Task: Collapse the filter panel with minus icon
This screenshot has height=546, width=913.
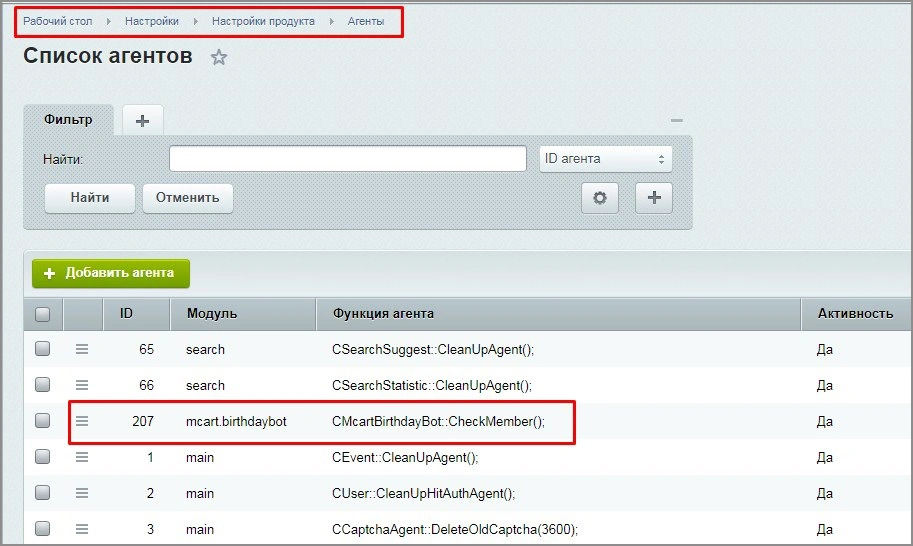Action: (x=677, y=120)
